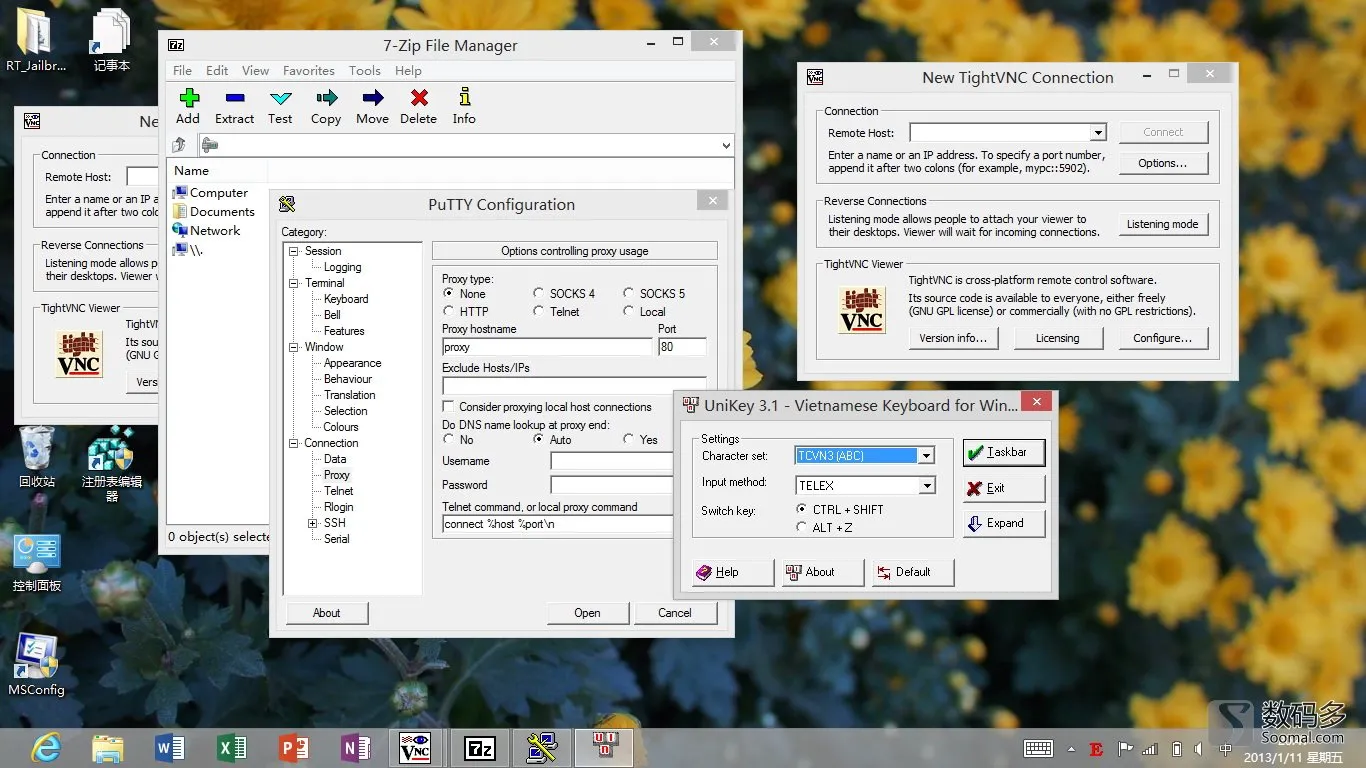Open the MSConfig desktop shortcut

click(36, 665)
